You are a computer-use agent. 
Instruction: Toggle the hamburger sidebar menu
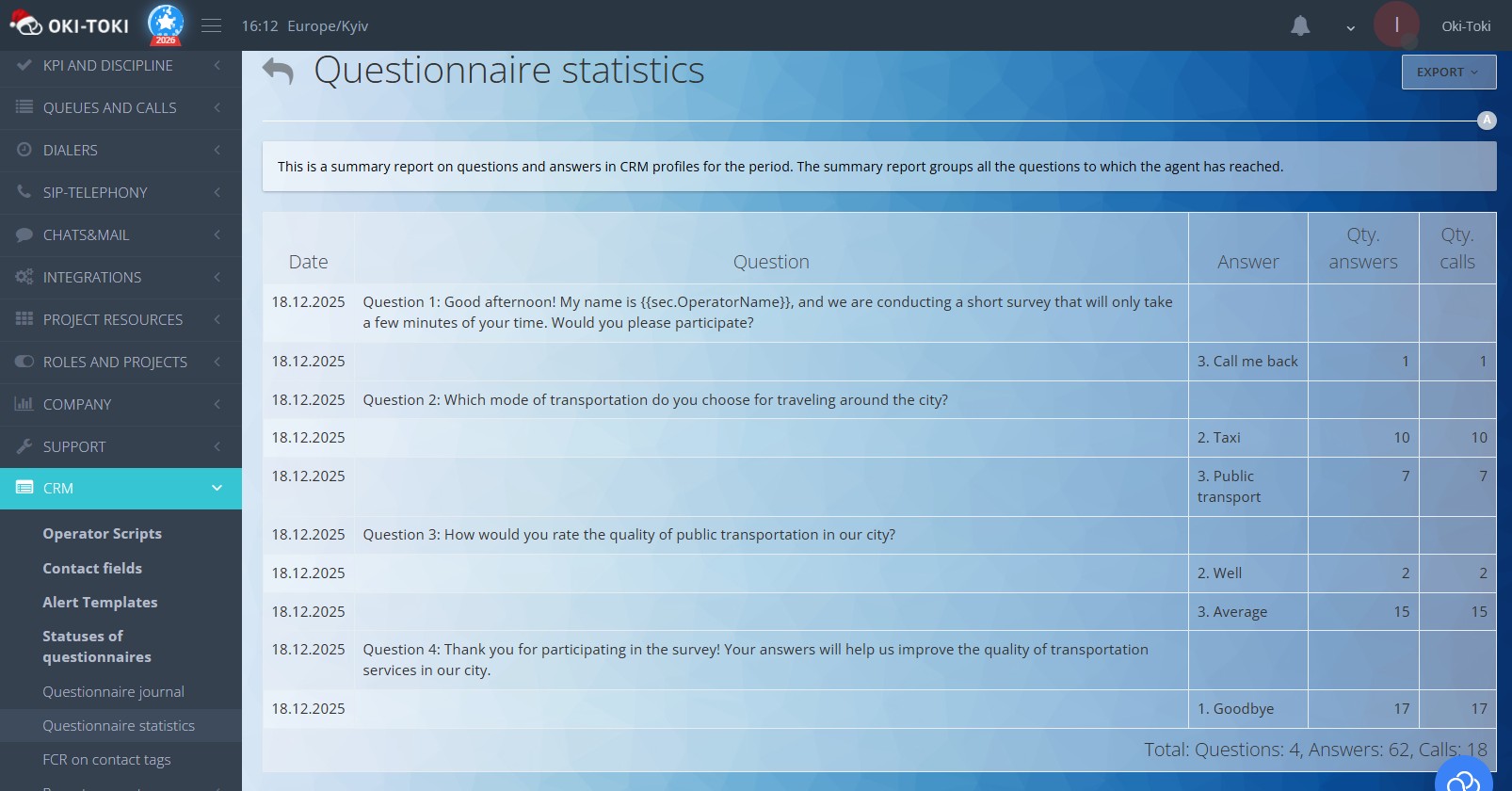[212, 26]
